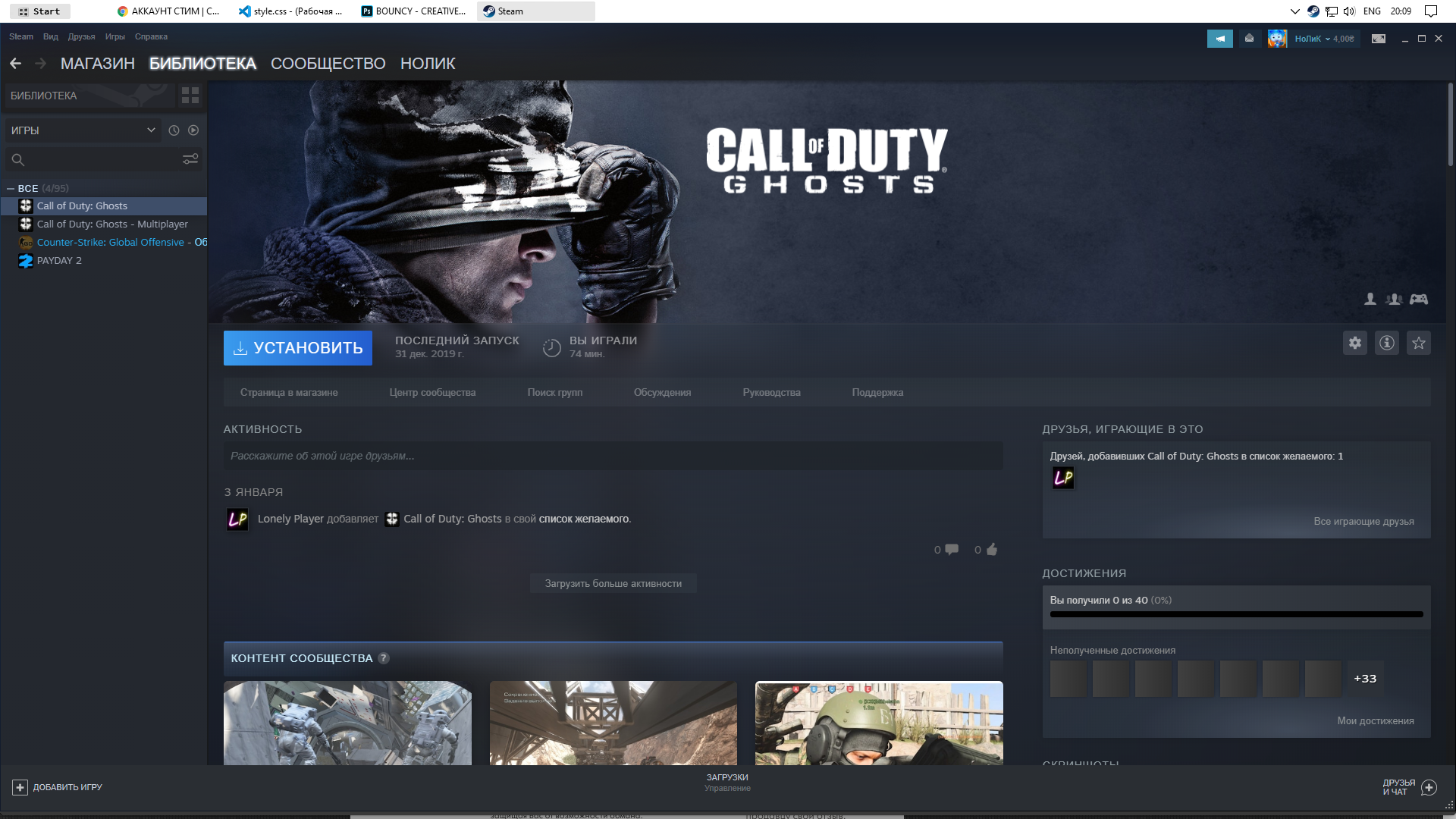Show ready-to-play games play icon

tap(193, 130)
